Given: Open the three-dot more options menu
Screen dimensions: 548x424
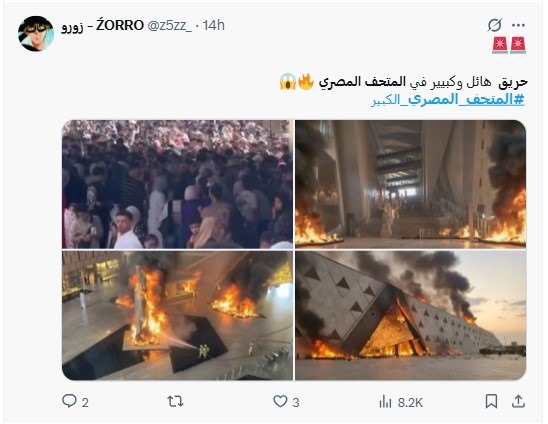Looking at the screenshot, I should tap(518, 25).
